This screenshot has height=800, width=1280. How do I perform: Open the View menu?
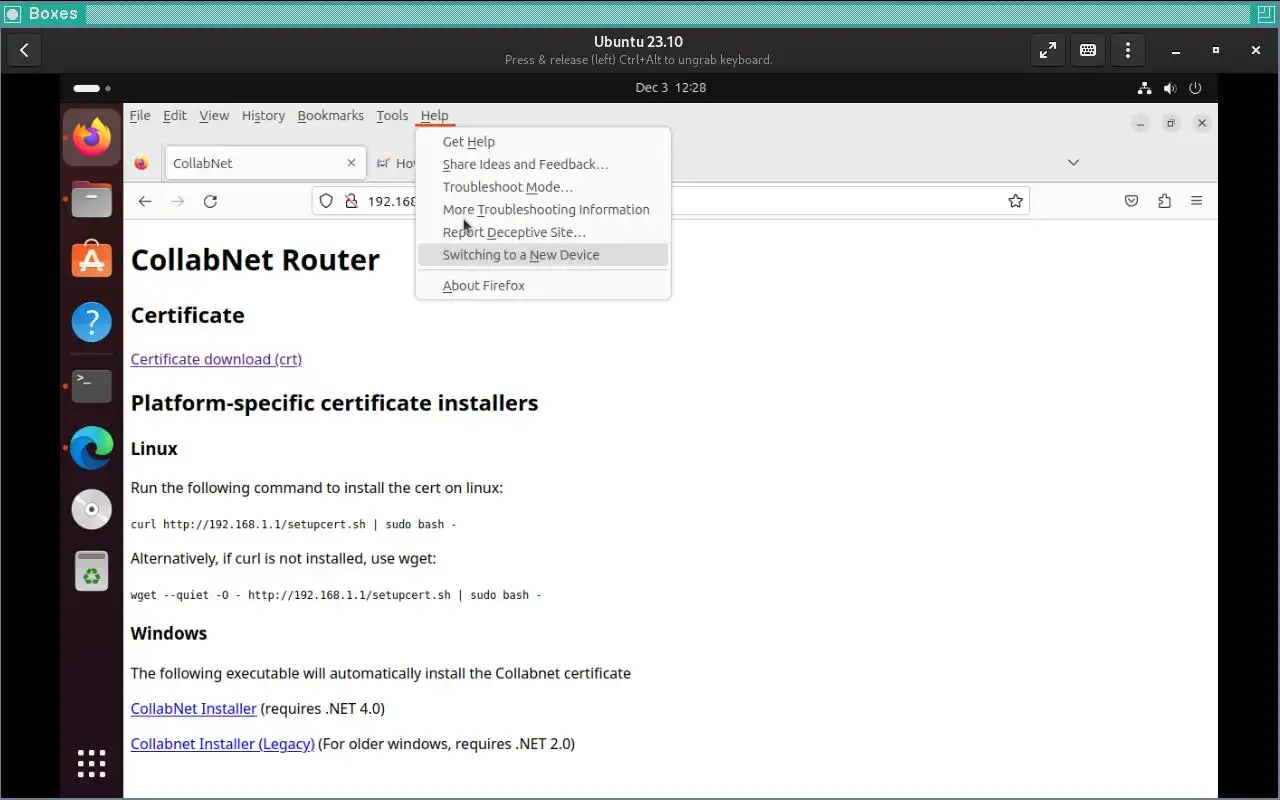click(214, 115)
